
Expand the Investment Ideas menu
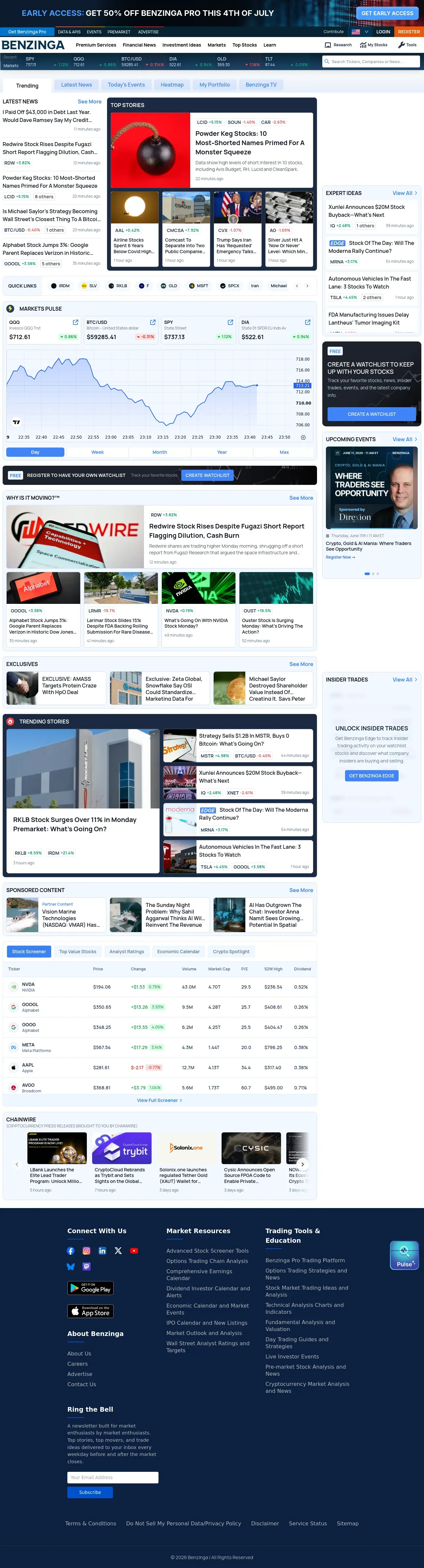pyautogui.click(x=182, y=45)
